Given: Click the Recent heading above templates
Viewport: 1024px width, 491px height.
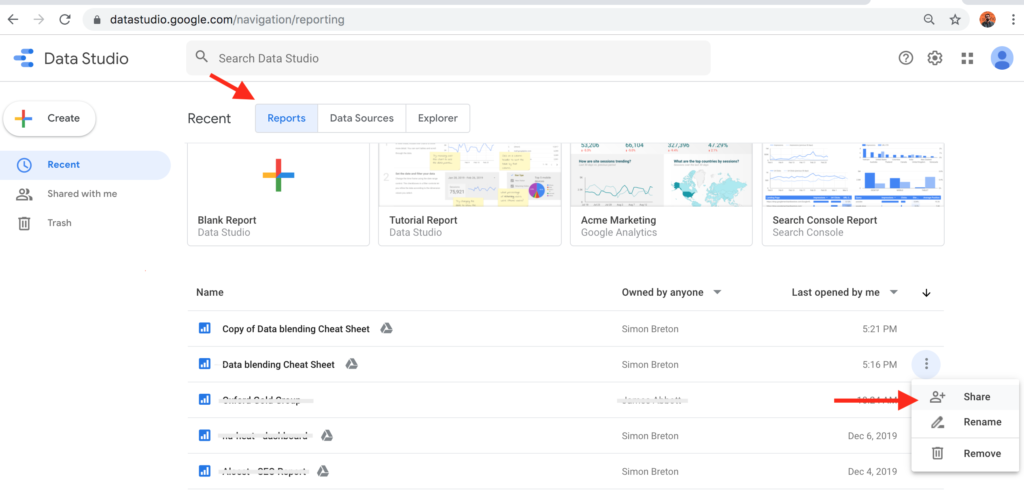Looking at the screenshot, I should 209,119.
